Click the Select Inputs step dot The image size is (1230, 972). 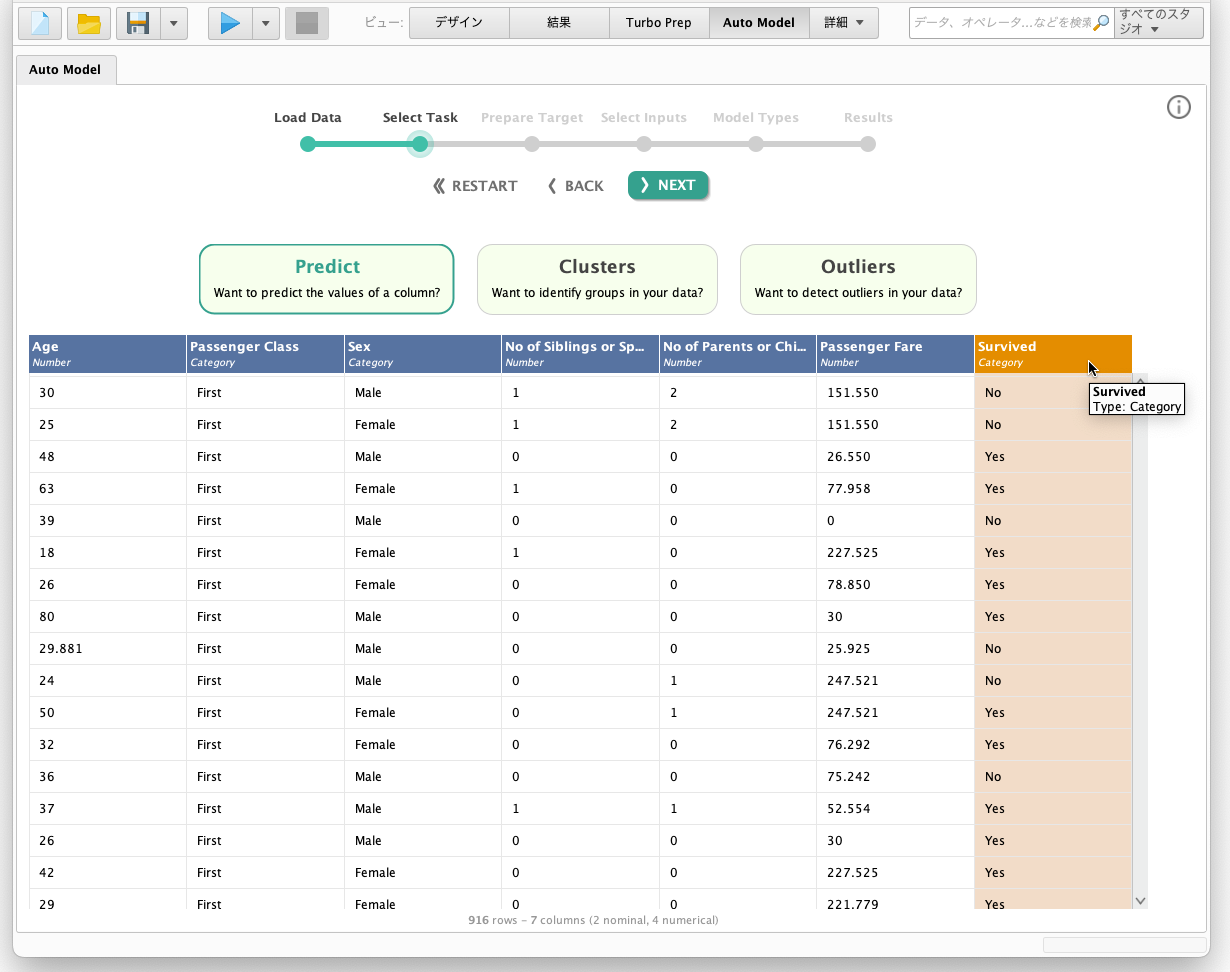(644, 144)
